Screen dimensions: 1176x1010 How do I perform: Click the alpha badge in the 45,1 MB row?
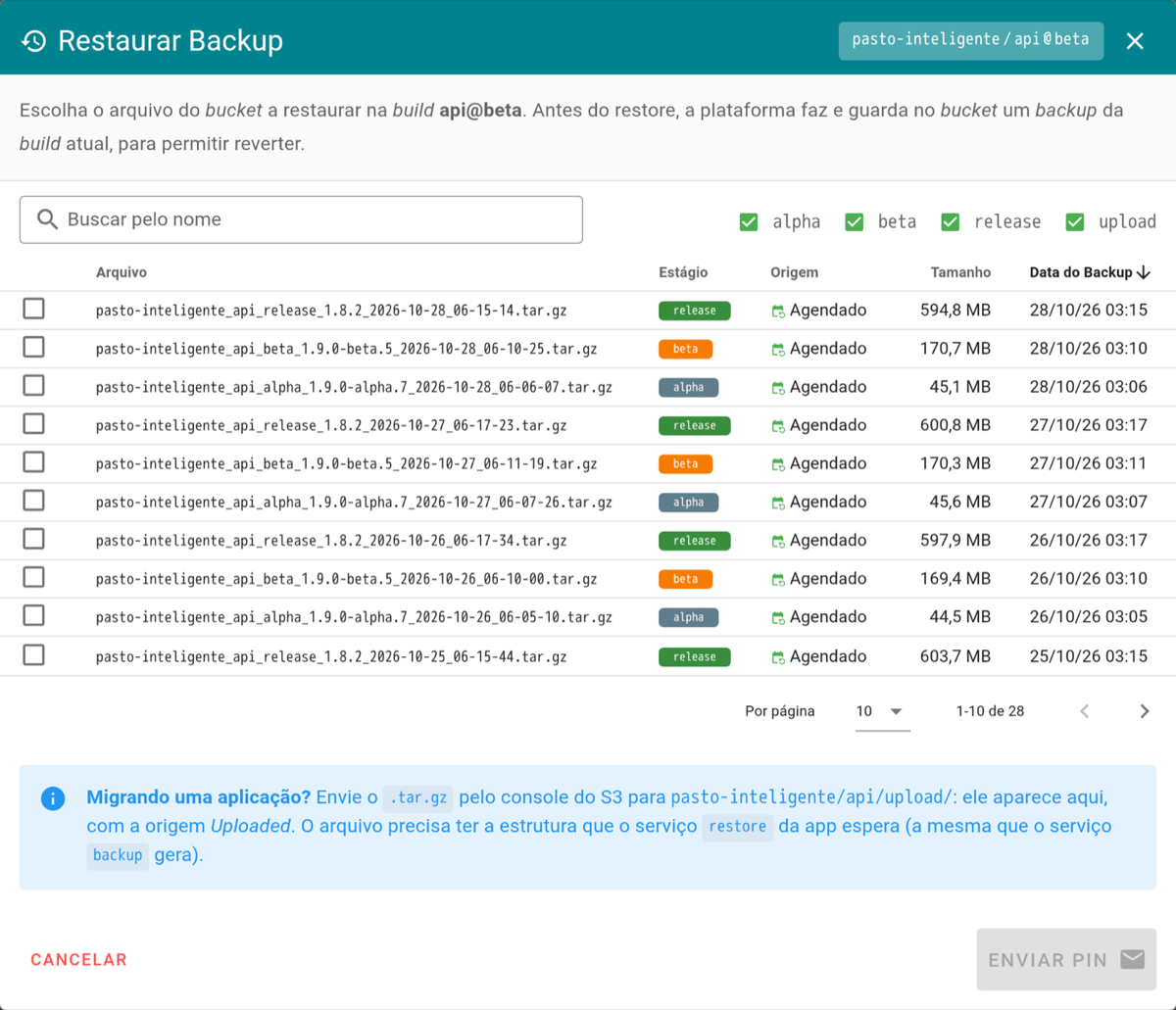[688, 387]
